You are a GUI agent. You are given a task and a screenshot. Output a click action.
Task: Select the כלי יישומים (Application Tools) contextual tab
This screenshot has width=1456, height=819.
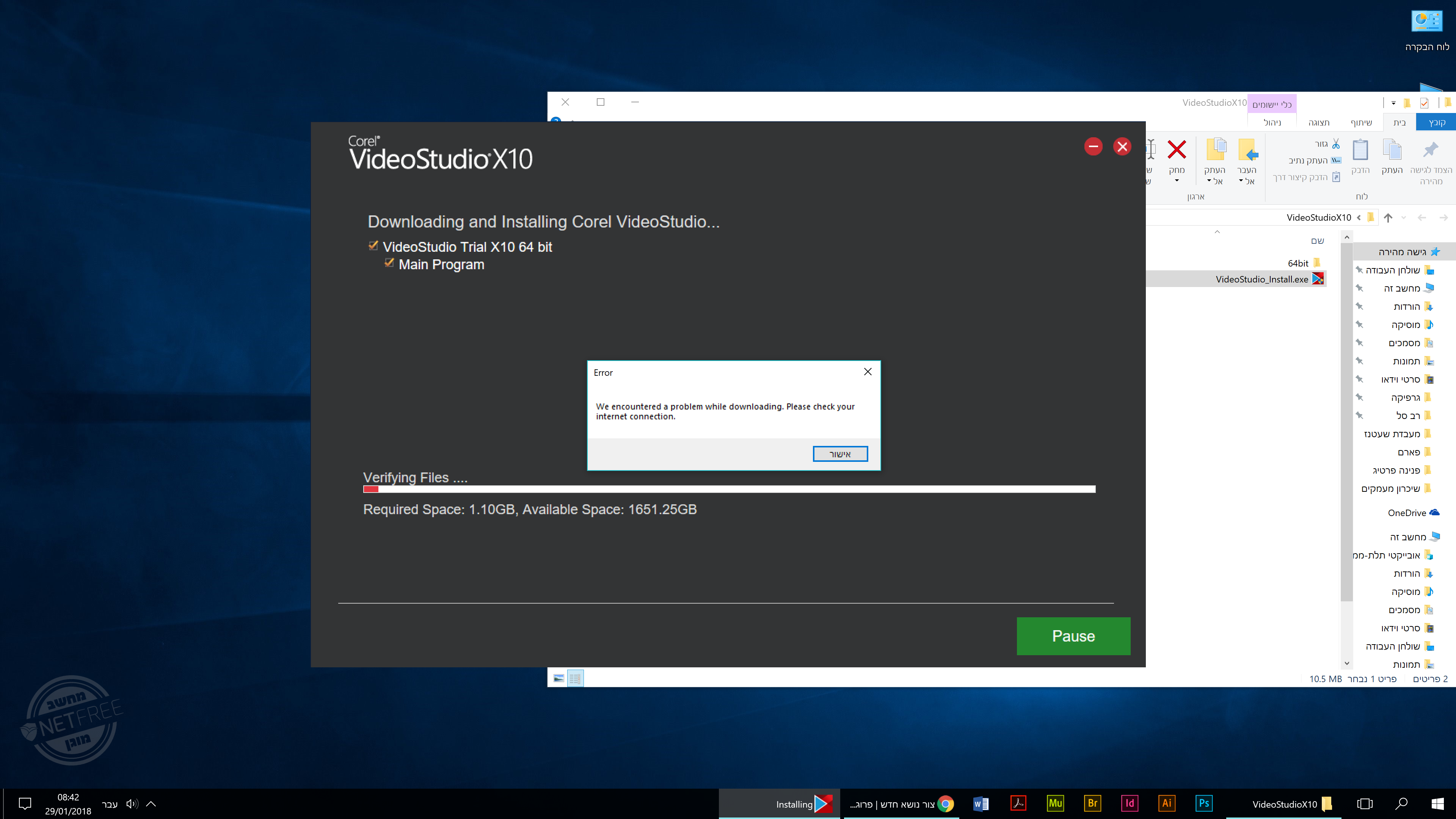pos(1272,104)
